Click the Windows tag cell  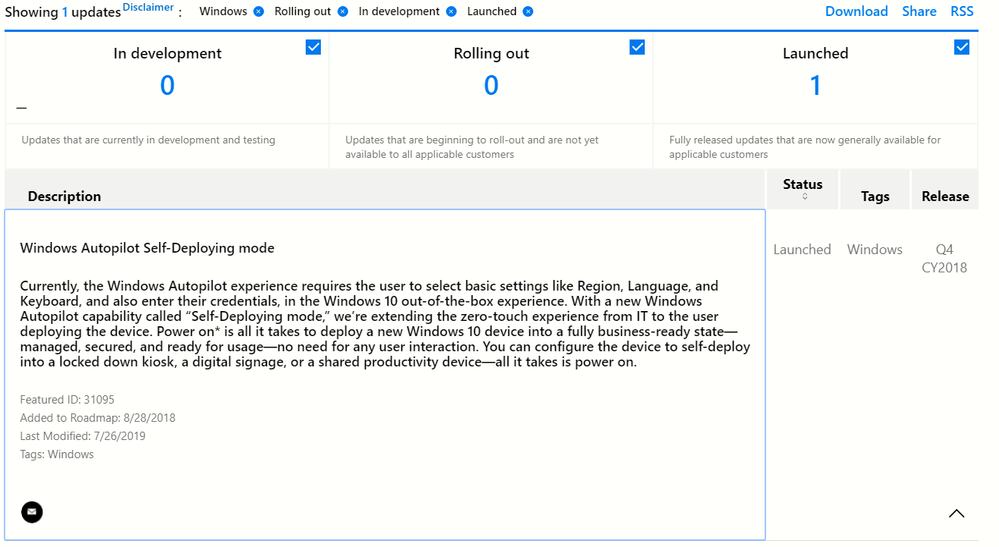[874, 250]
